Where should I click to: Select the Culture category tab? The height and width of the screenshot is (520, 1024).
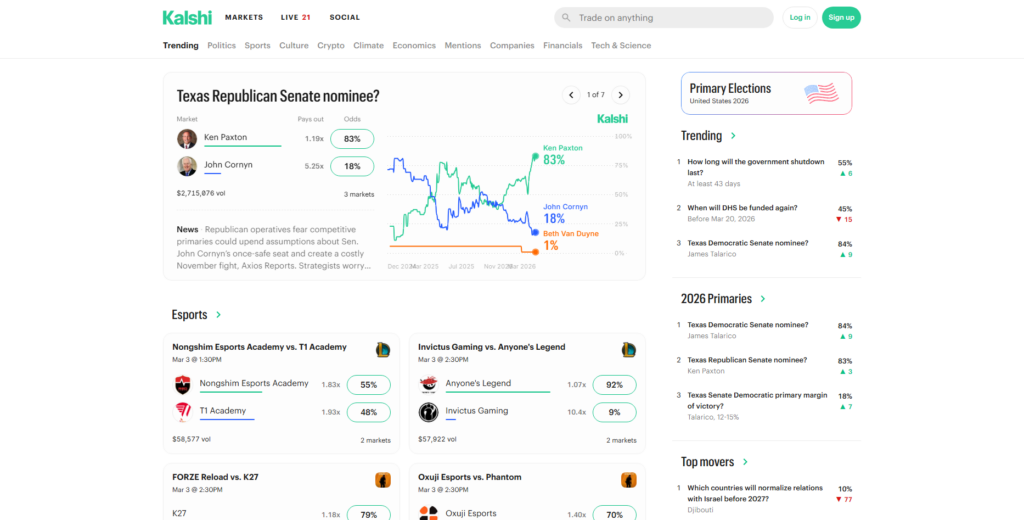click(294, 46)
